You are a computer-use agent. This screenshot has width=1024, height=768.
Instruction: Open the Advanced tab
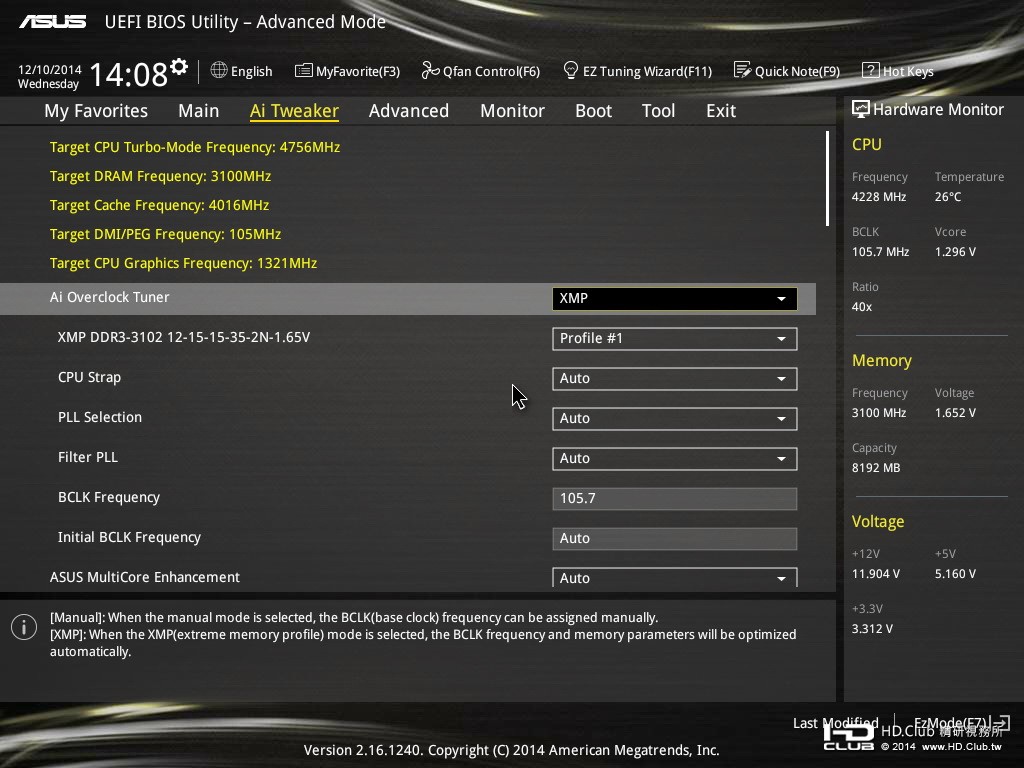[409, 111]
